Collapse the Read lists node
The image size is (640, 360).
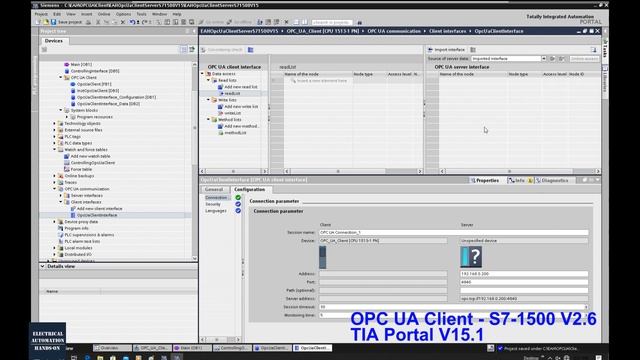tap(208, 80)
